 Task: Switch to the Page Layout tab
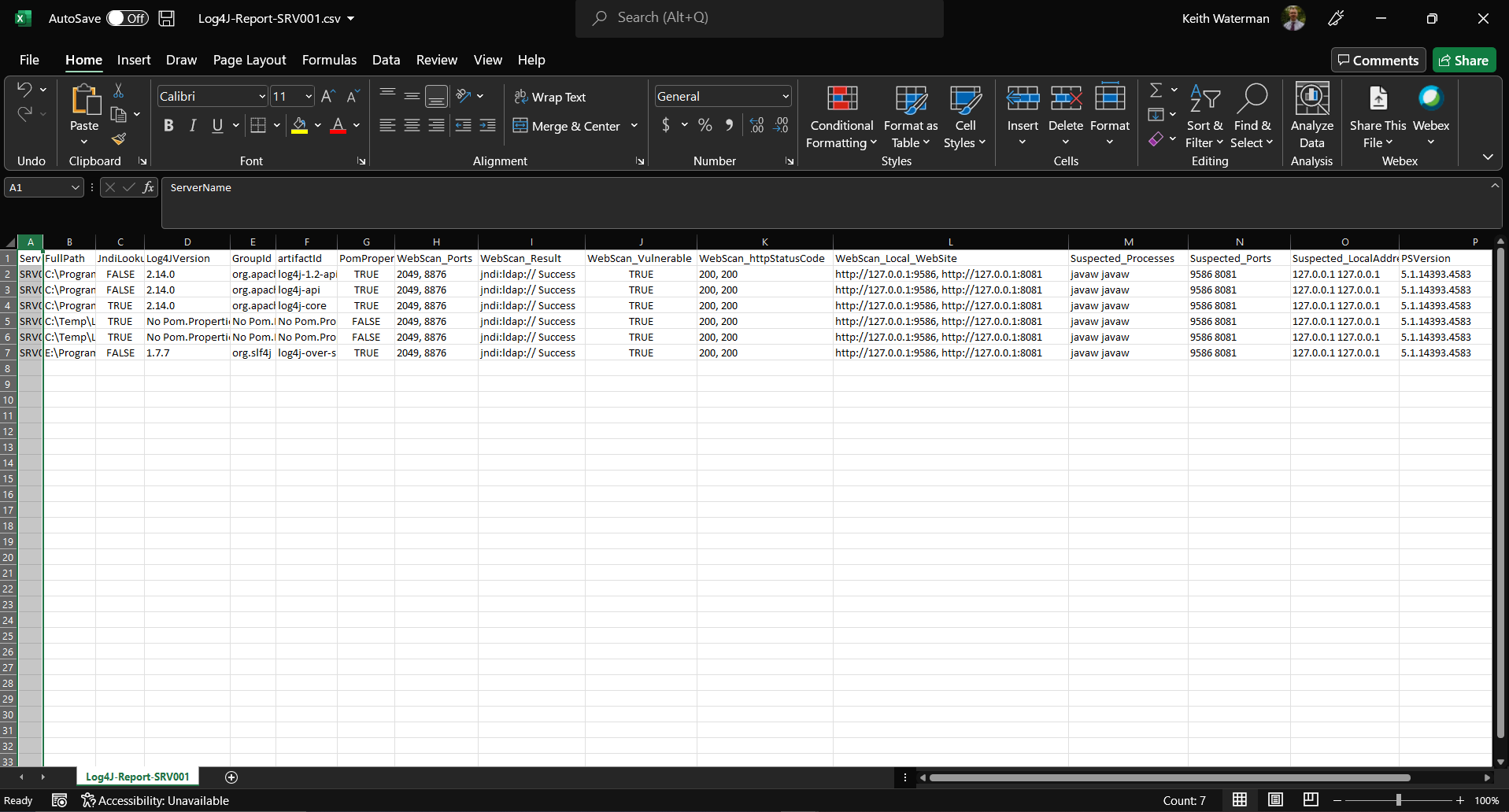(x=250, y=60)
